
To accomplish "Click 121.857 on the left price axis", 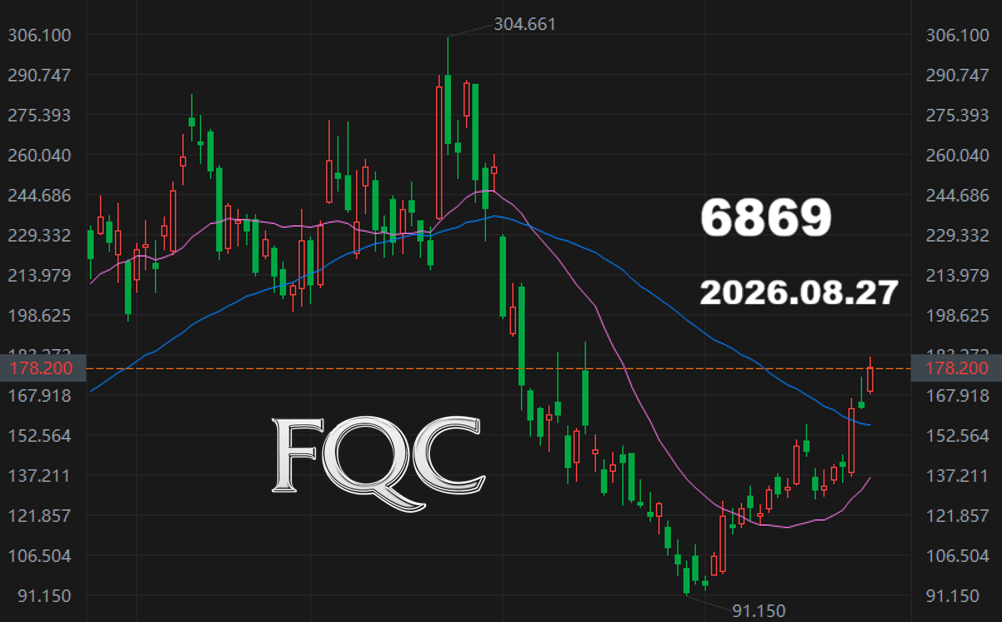I will click(39, 516).
